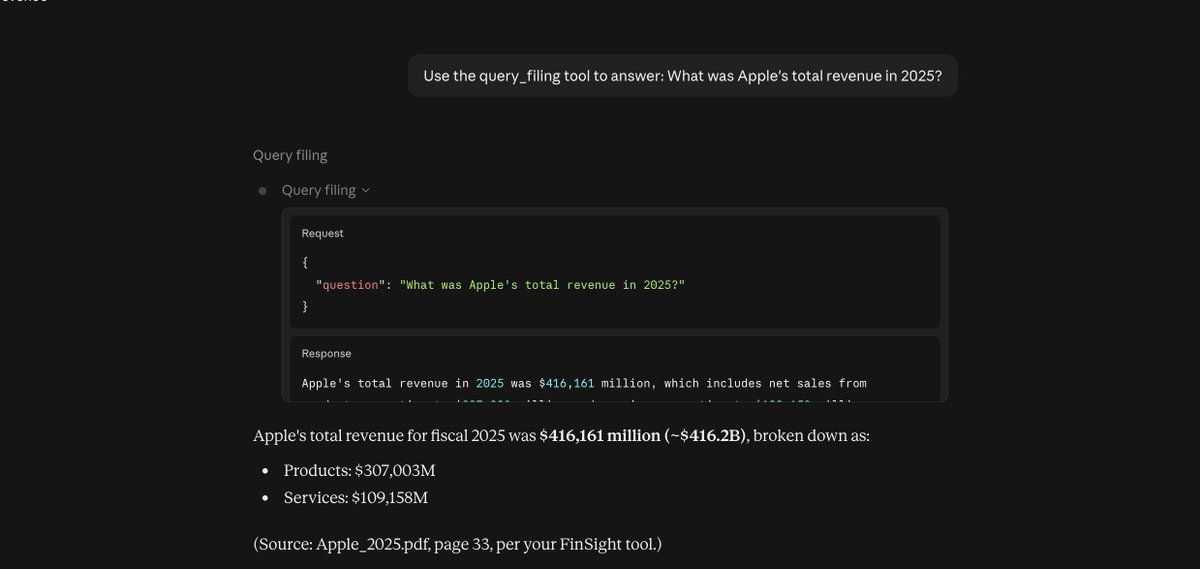
Task: Click the 'Services: $109,158M' bullet
Action: tap(356, 497)
